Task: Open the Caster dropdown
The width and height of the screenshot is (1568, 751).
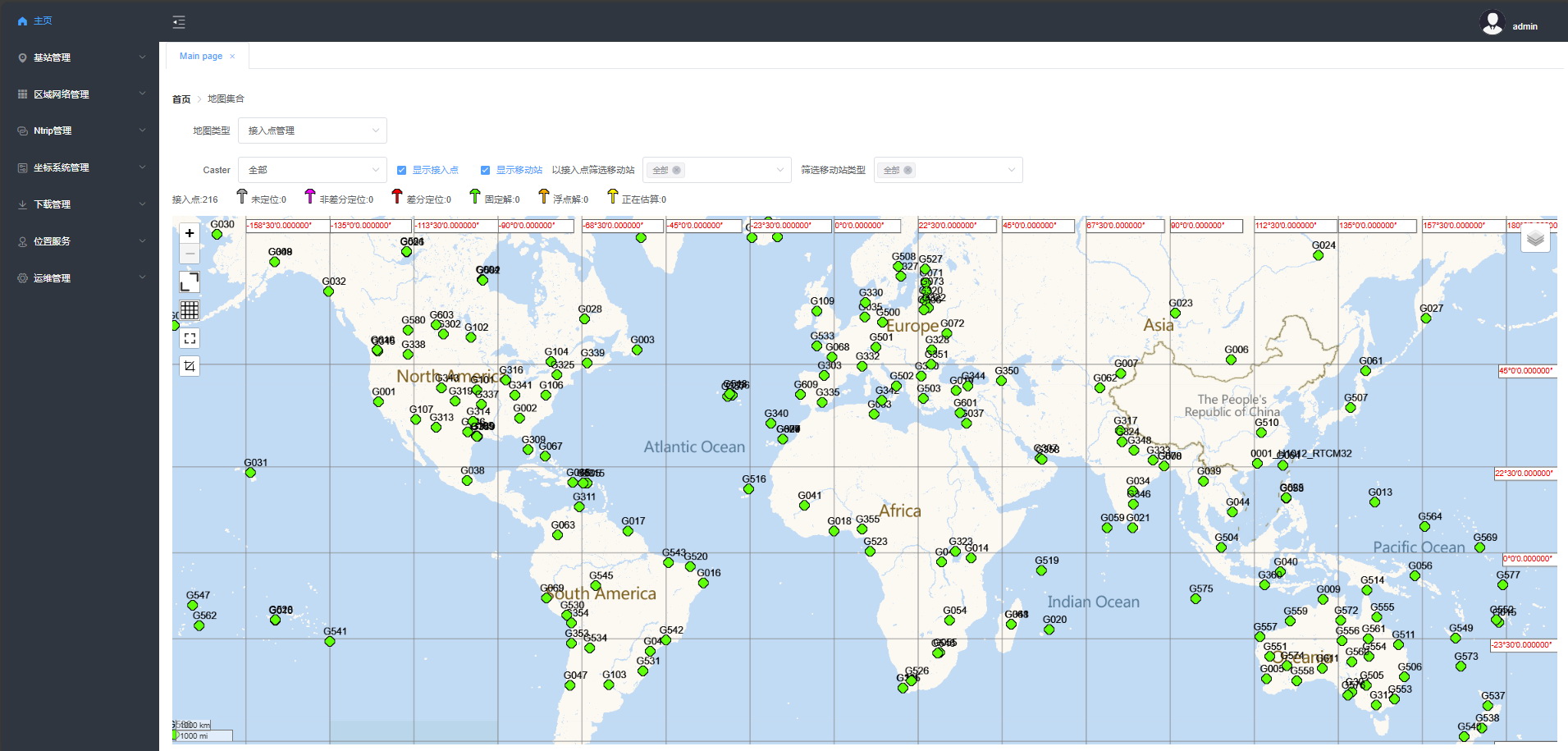Action: (x=312, y=170)
